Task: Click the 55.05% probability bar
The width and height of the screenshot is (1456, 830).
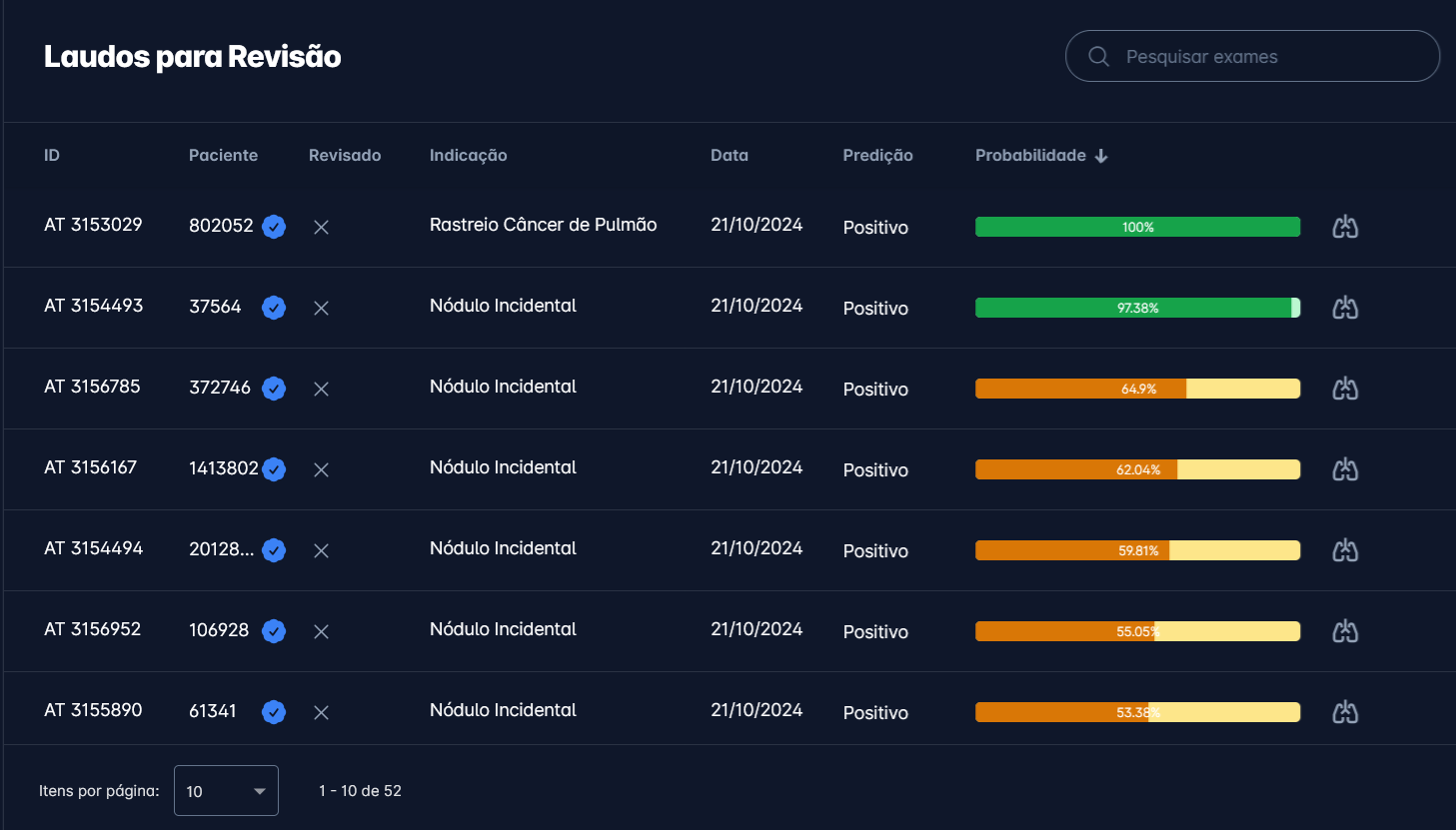Action: point(1137,631)
